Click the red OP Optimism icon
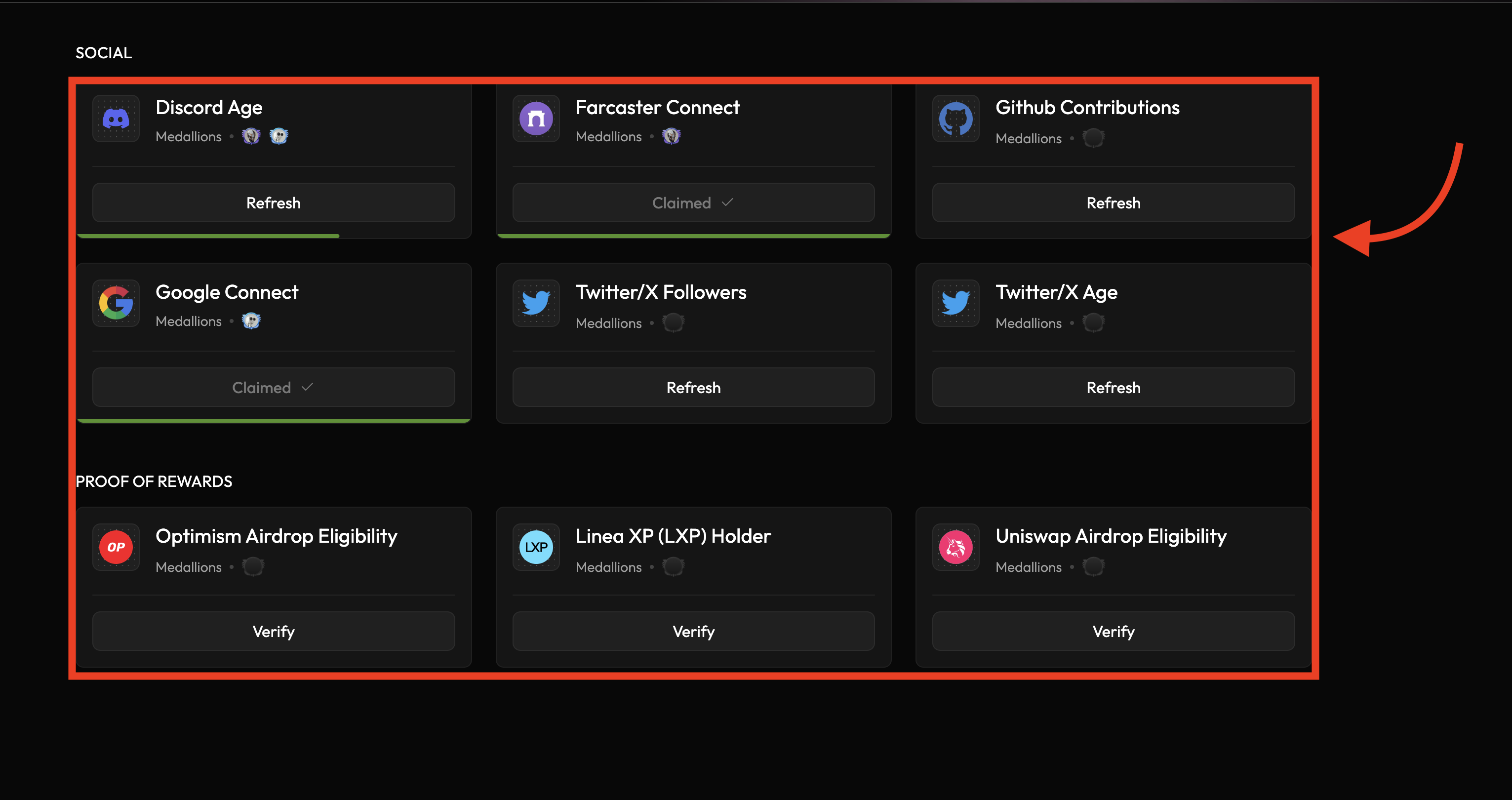This screenshot has height=800, width=1512. pyautogui.click(x=116, y=547)
